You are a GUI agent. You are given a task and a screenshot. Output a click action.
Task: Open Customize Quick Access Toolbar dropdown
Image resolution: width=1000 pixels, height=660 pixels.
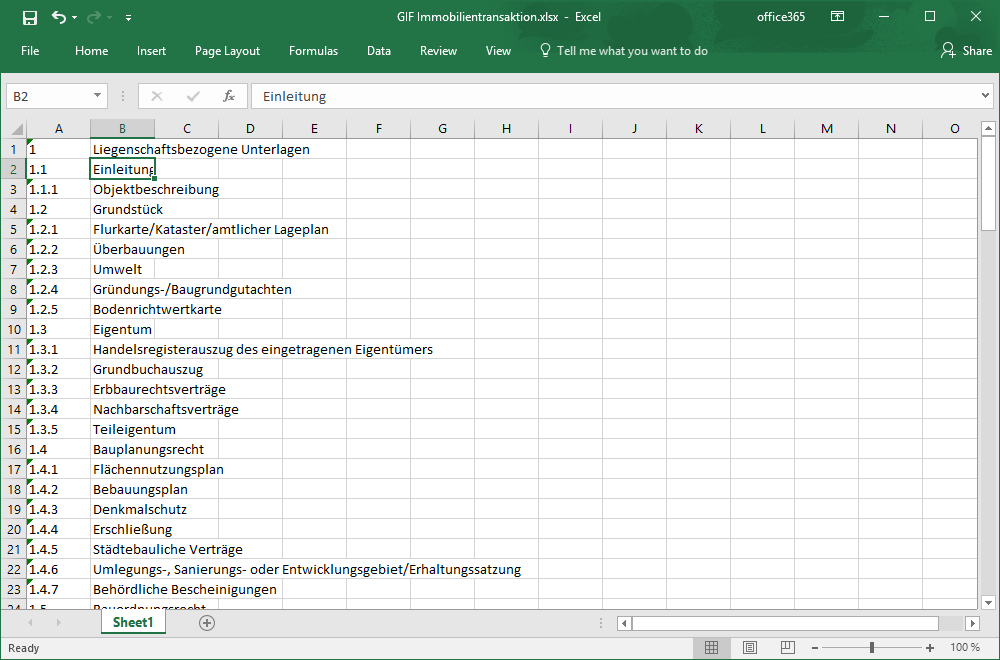(x=128, y=18)
